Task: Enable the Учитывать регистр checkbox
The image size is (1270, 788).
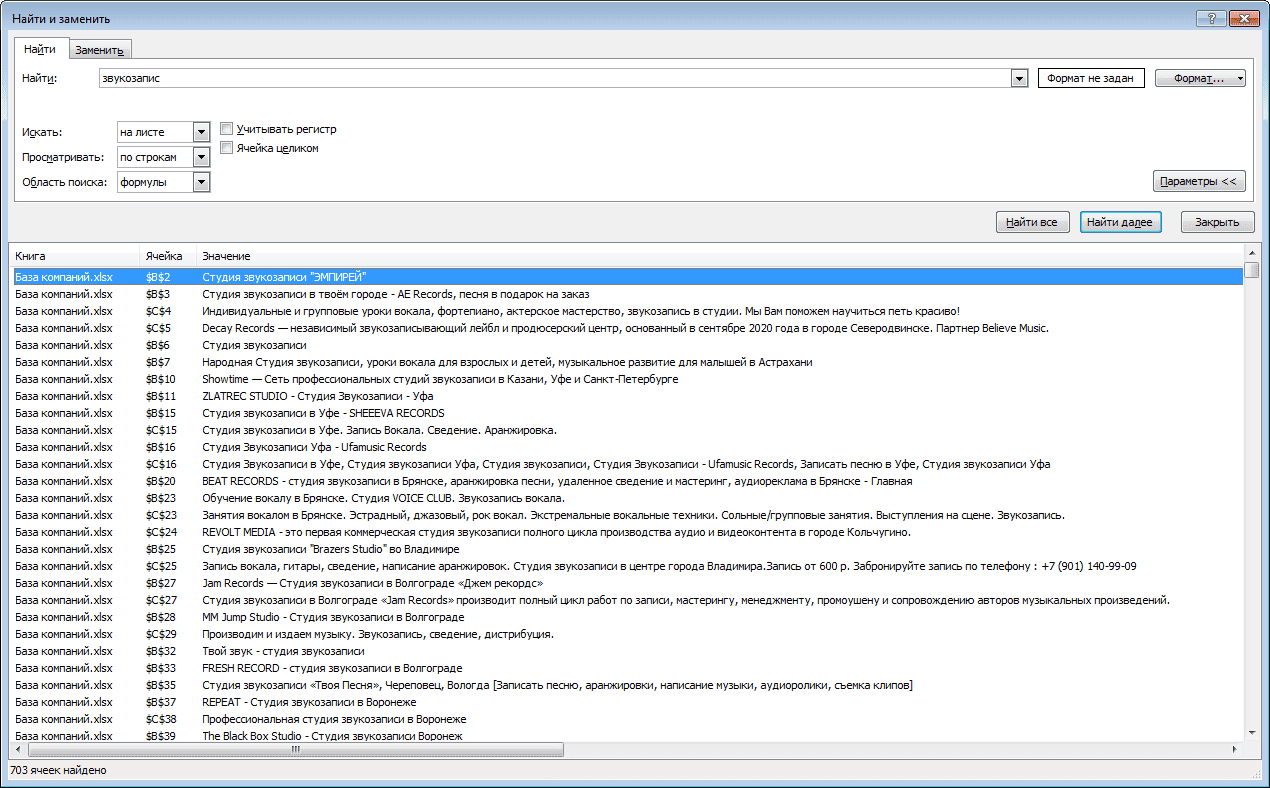Action: (x=227, y=129)
